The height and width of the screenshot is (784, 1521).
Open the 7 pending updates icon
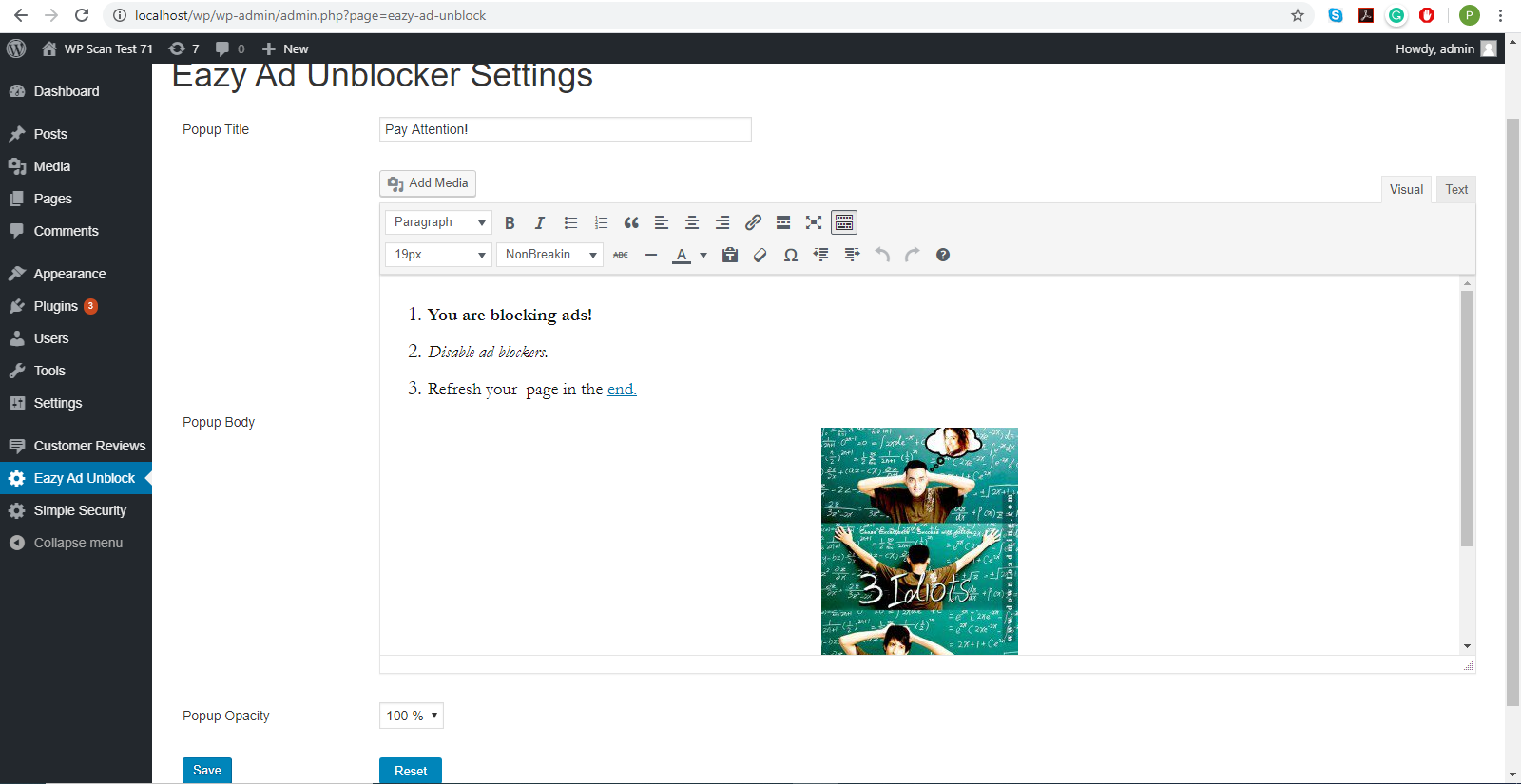[183, 48]
